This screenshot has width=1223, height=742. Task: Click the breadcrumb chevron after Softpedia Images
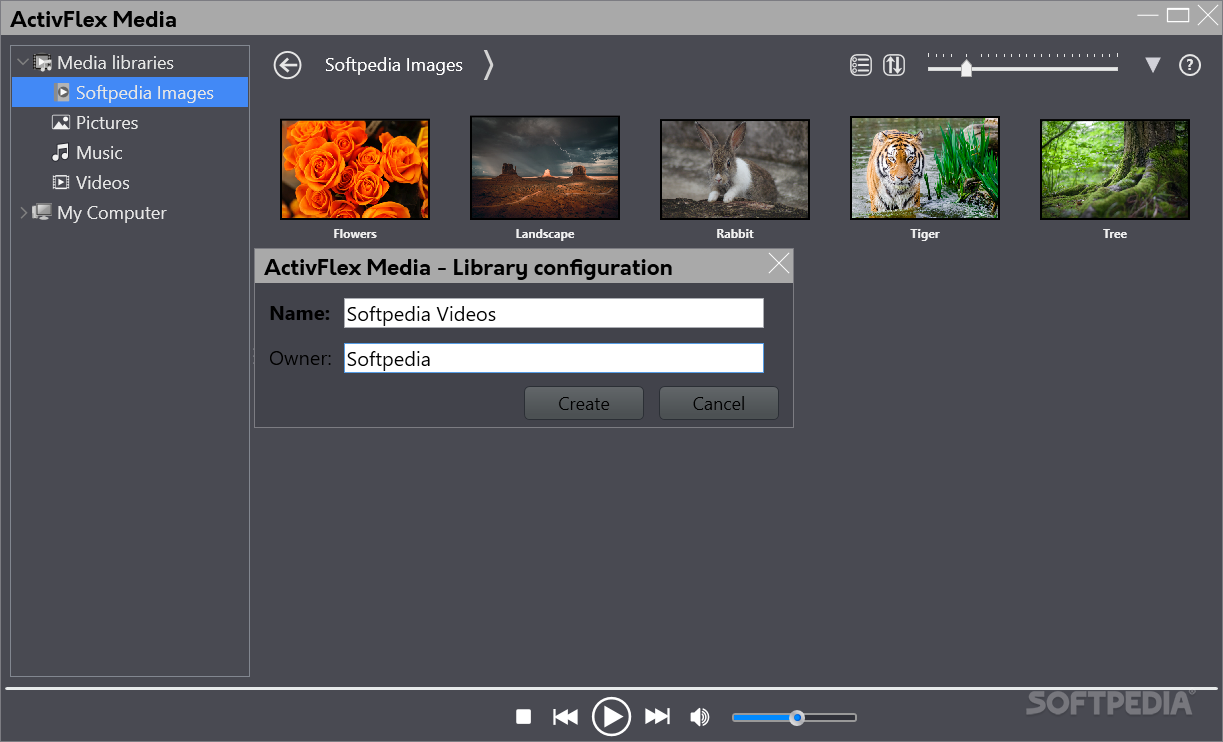coord(488,65)
